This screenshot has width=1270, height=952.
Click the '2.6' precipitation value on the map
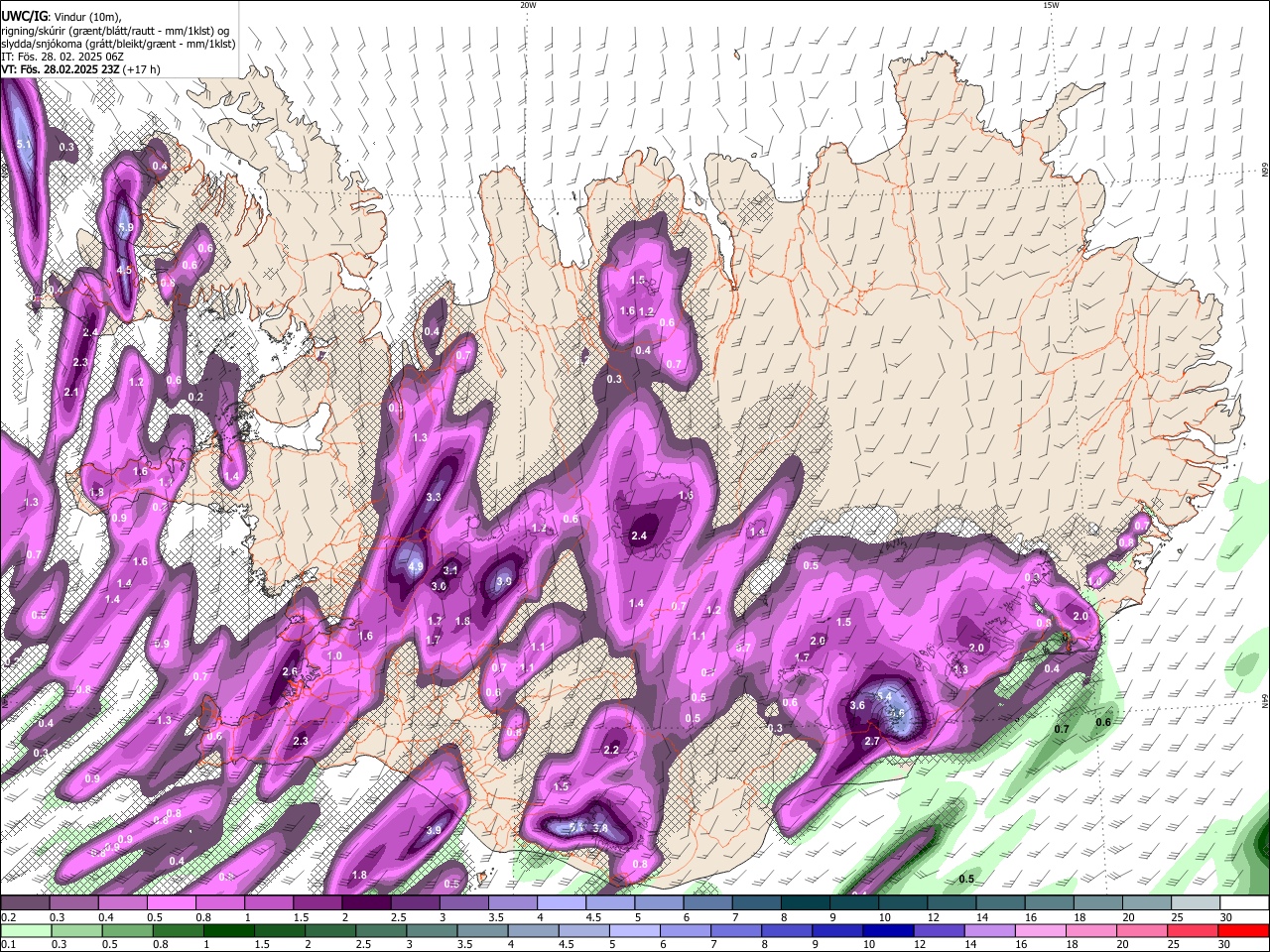tap(290, 671)
